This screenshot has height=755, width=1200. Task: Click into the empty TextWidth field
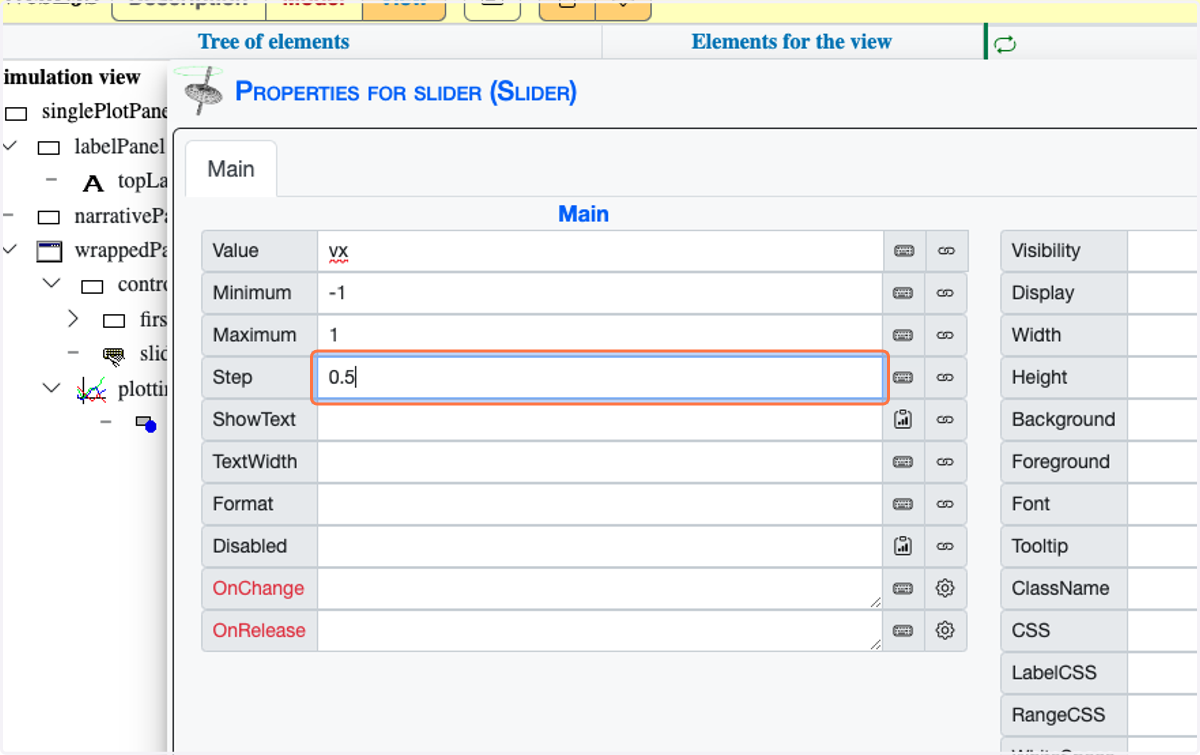pos(600,462)
